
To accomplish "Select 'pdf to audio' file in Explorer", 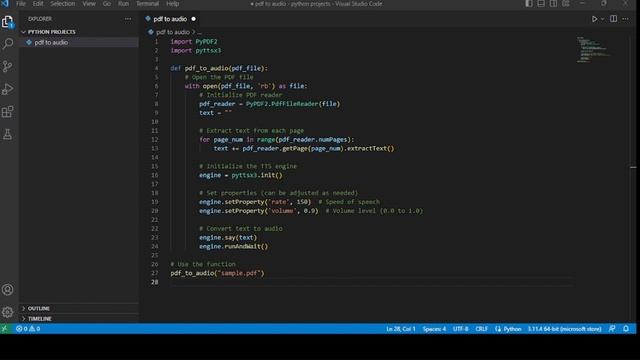I will pos(51,42).
